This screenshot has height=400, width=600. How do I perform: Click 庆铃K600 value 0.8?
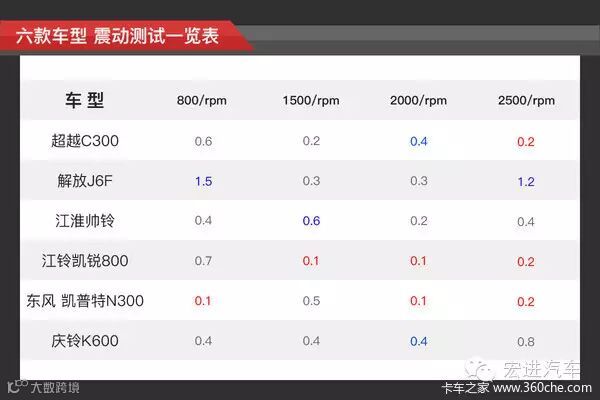pos(526,342)
